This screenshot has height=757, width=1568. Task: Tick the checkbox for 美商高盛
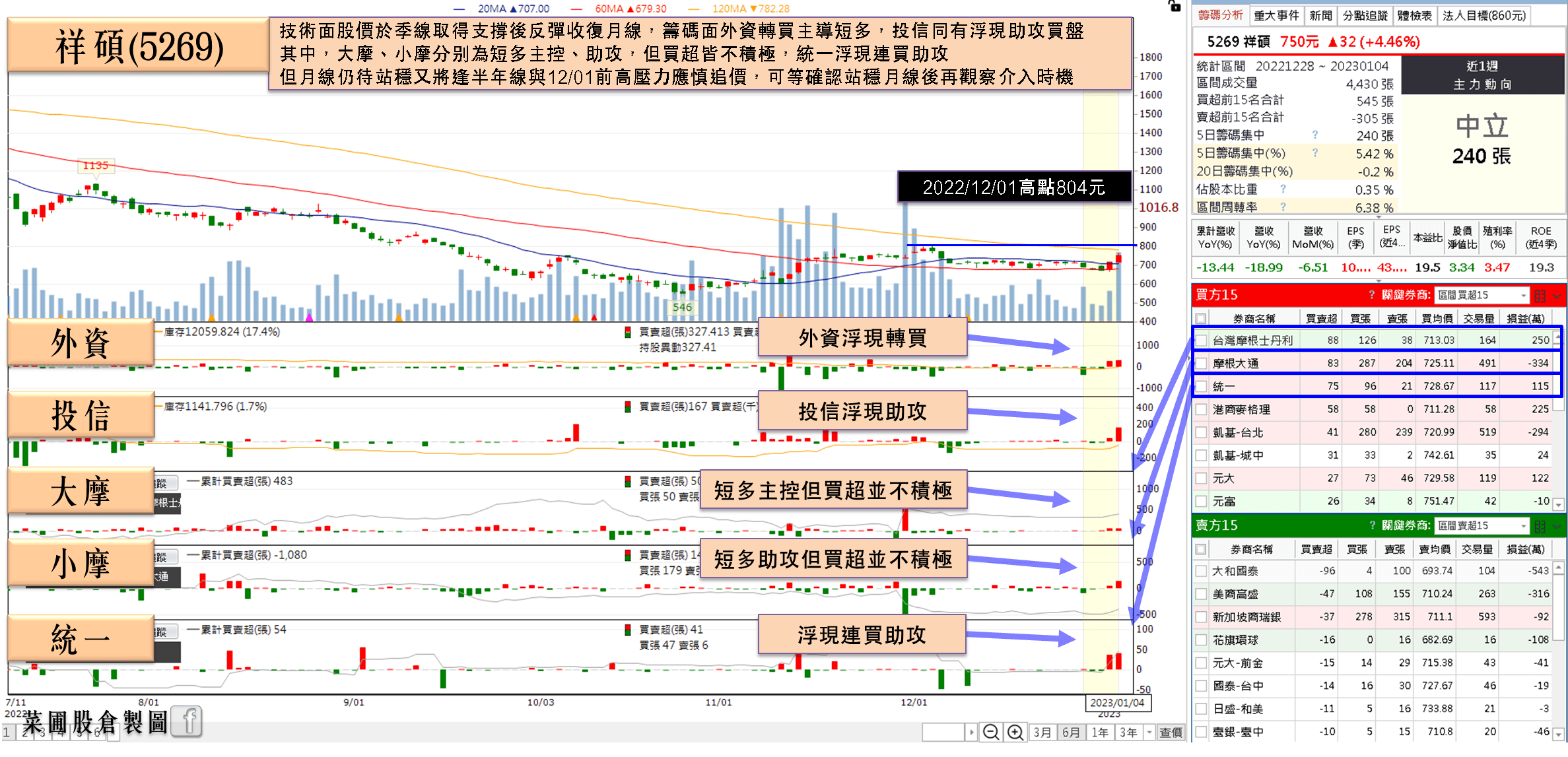pyautogui.click(x=1202, y=594)
